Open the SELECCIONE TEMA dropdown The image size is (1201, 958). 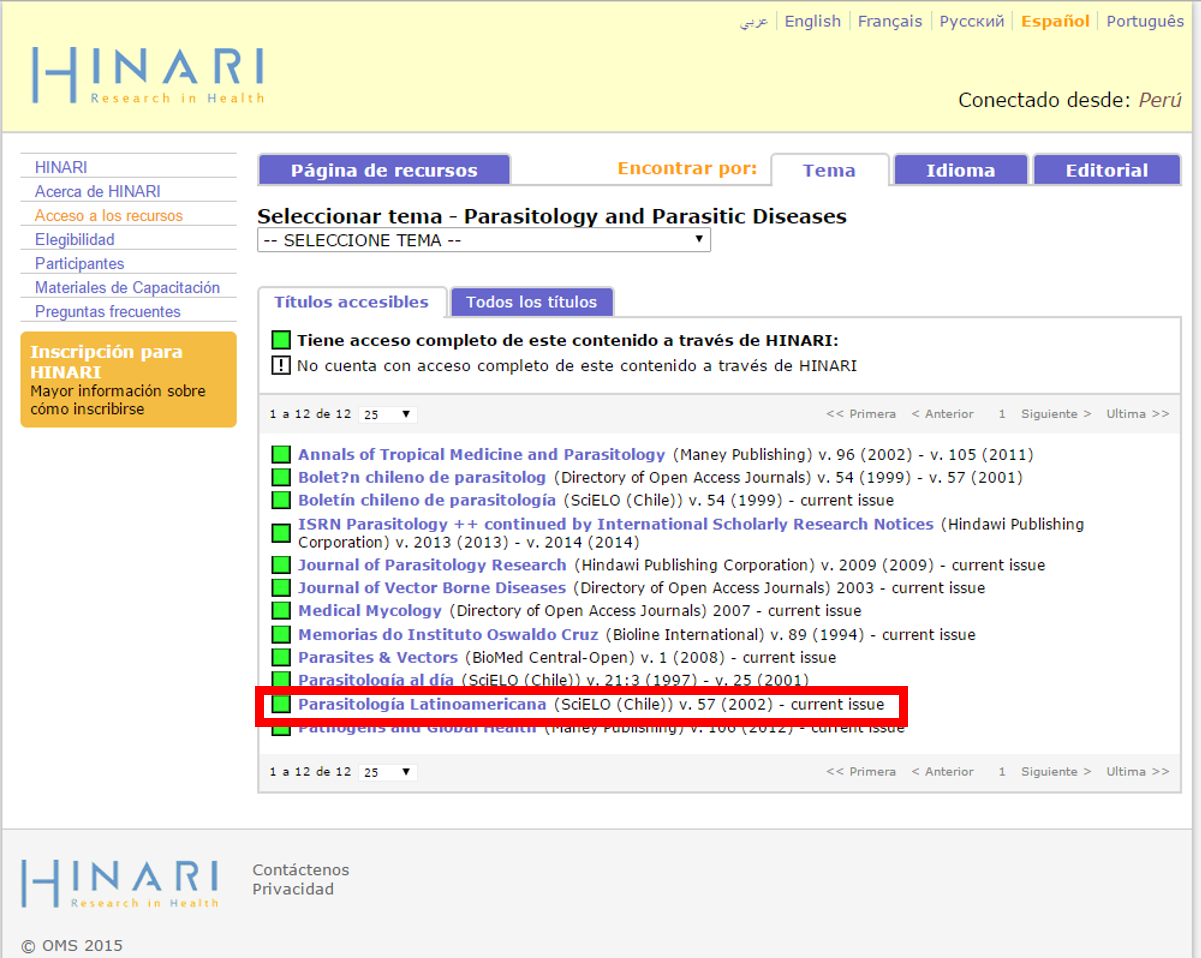click(x=484, y=240)
